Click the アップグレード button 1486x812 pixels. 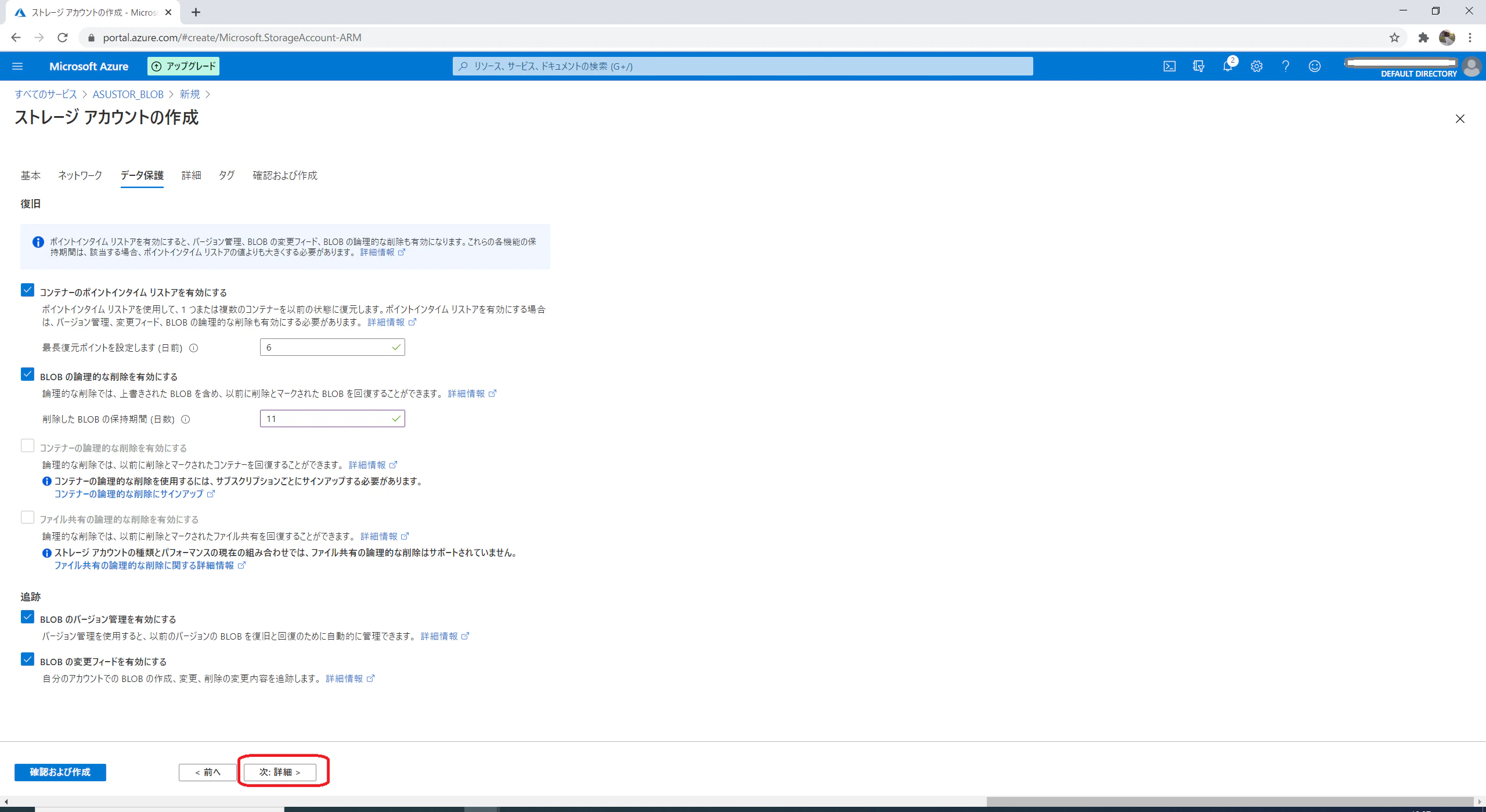click(183, 66)
